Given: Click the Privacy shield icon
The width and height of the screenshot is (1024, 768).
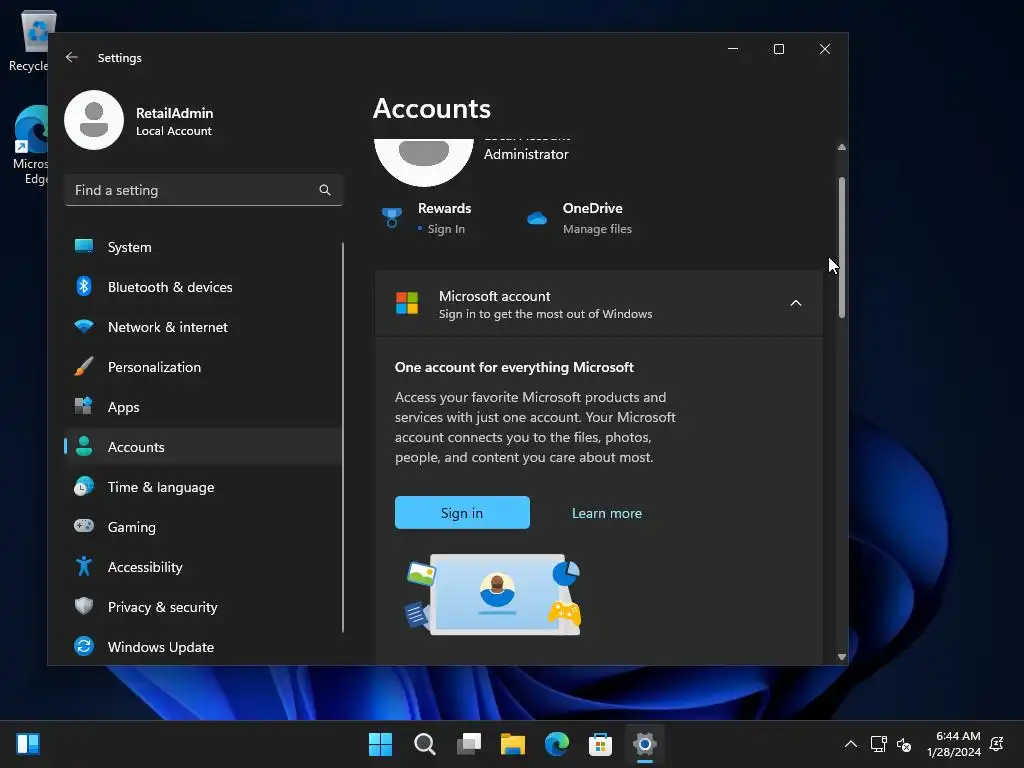Looking at the screenshot, I should pos(84,606).
